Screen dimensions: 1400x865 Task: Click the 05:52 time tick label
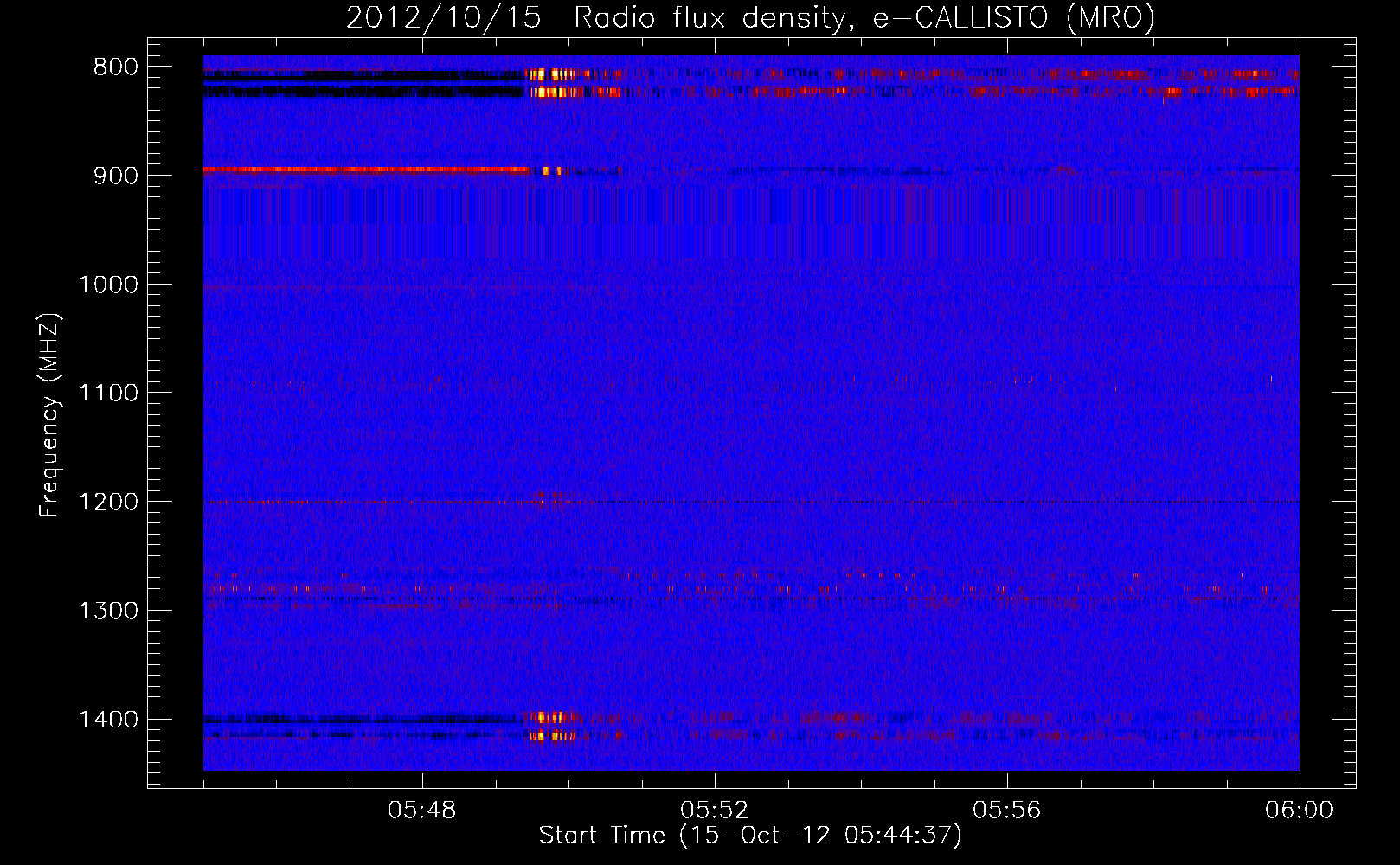715,811
